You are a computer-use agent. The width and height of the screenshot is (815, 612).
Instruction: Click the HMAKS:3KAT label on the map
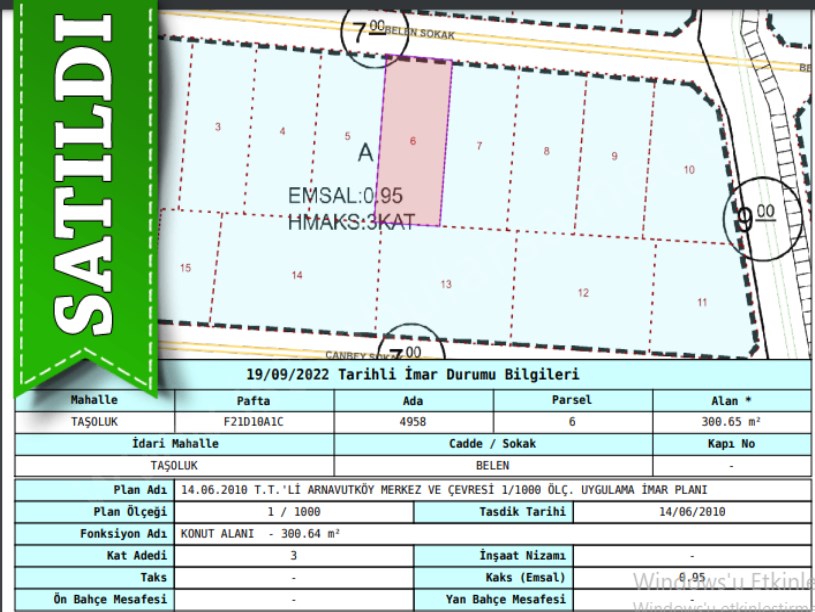click(x=350, y=222)
